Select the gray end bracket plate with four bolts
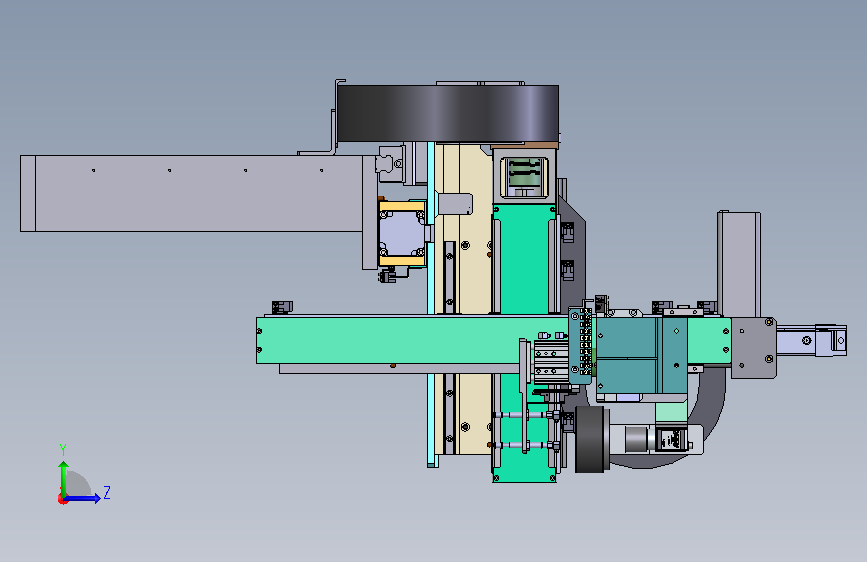Image resolution: width=867 pixels, height=562 pixels. point(754,348)
